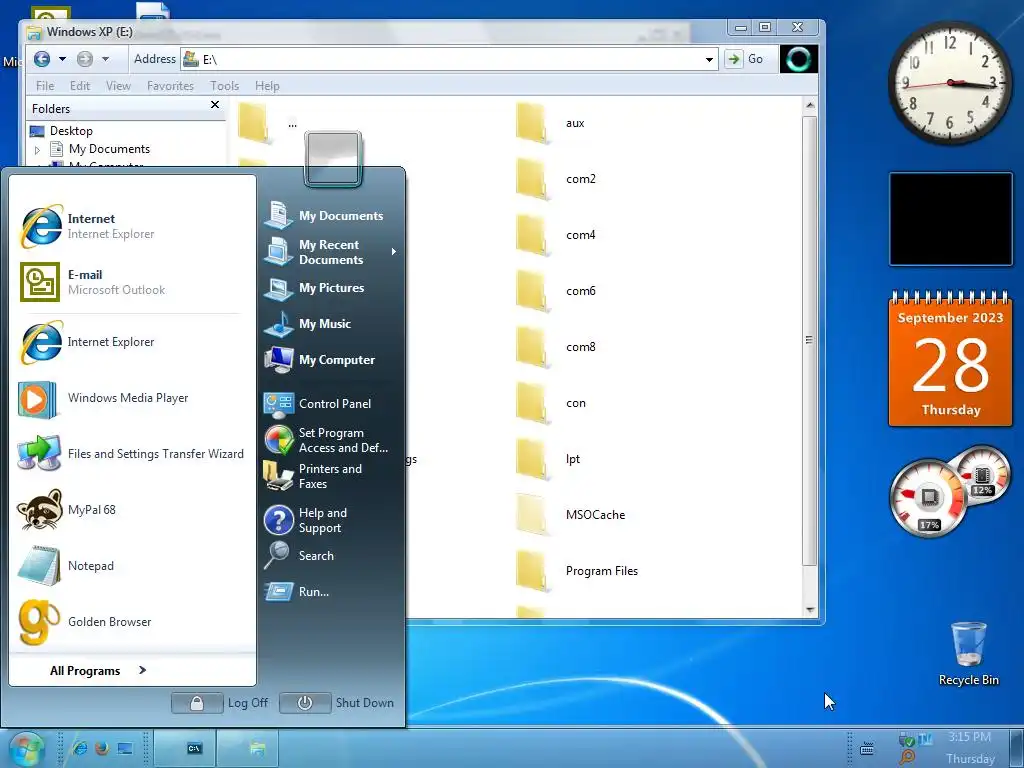
Task: Open Control Panel
Action: (331, 404)
